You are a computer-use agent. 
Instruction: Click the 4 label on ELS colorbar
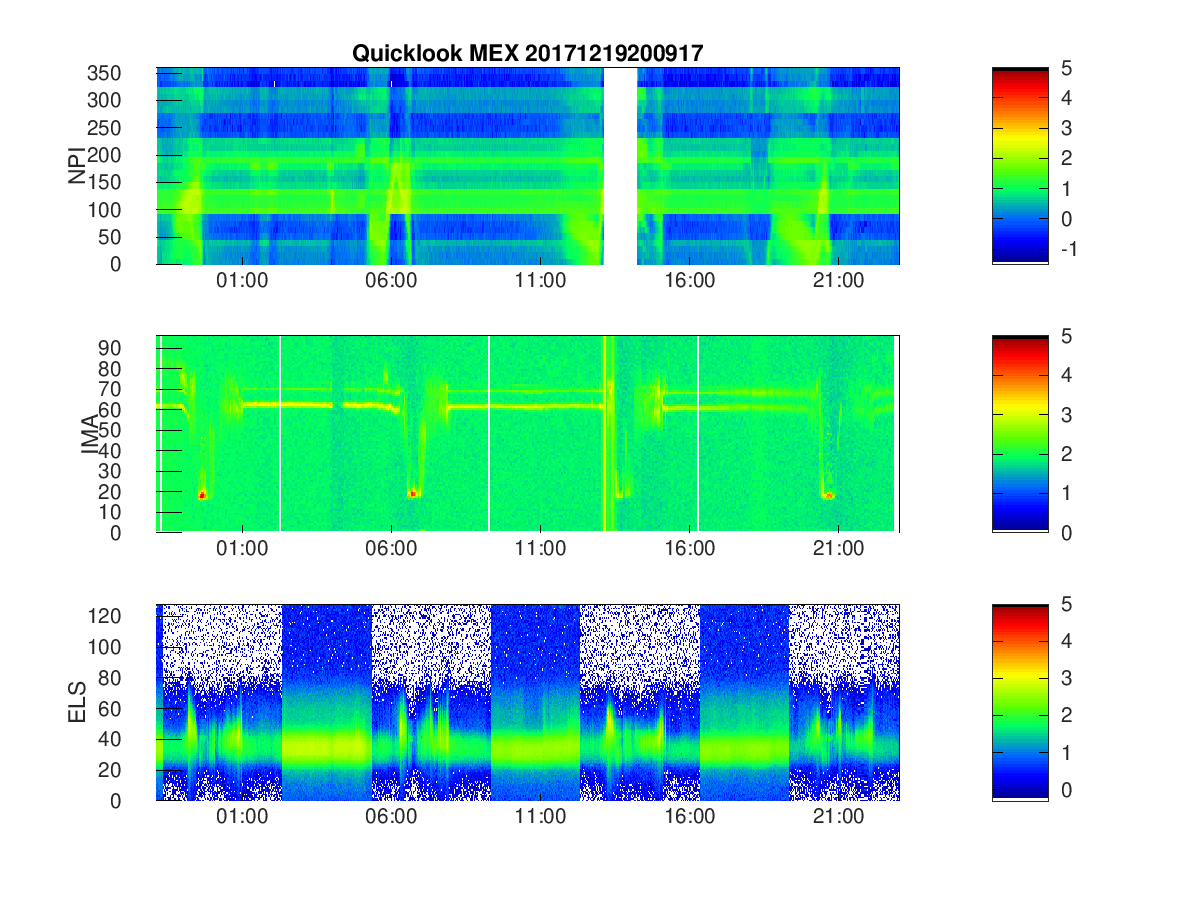(x=1066, y=641)
